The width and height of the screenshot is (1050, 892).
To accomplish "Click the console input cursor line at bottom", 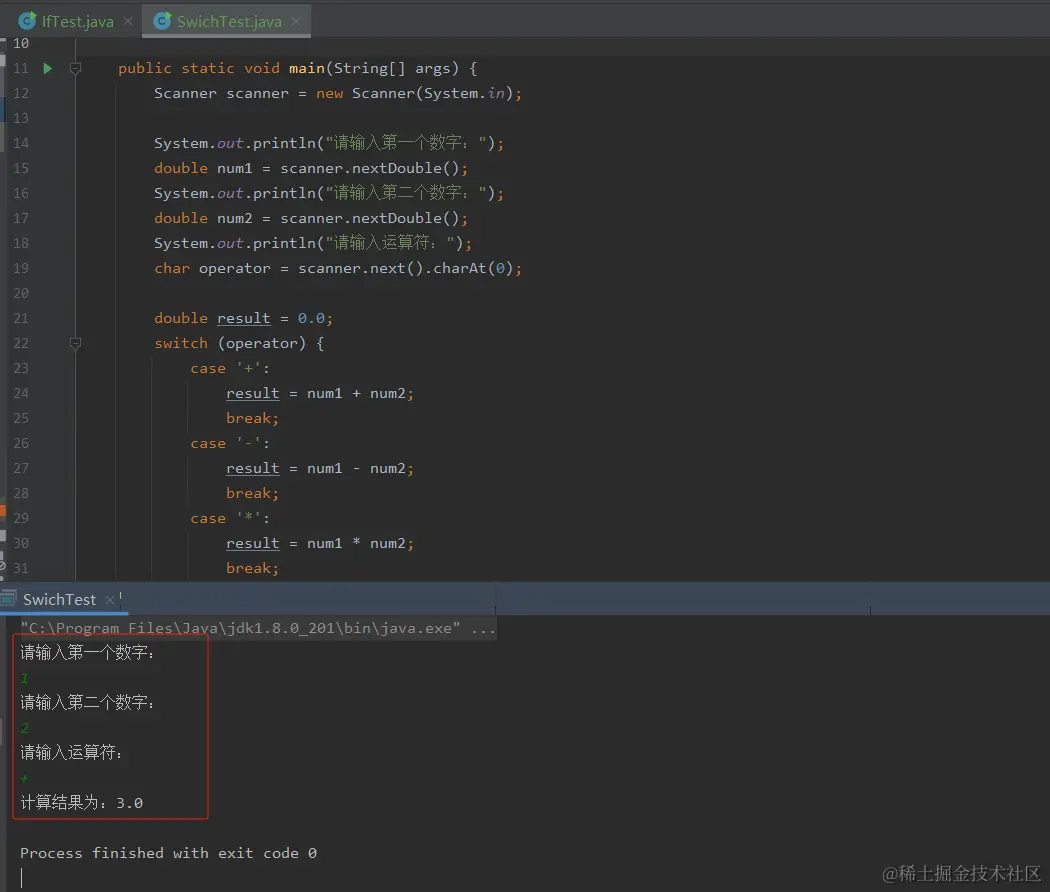I will pos(21,877).
